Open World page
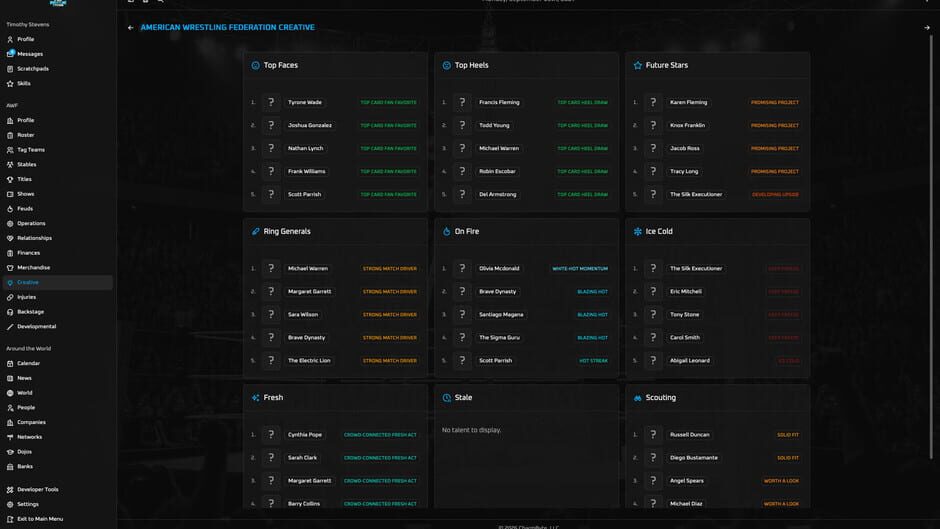This screenshot has height=529, width=940. coord(25,393)
